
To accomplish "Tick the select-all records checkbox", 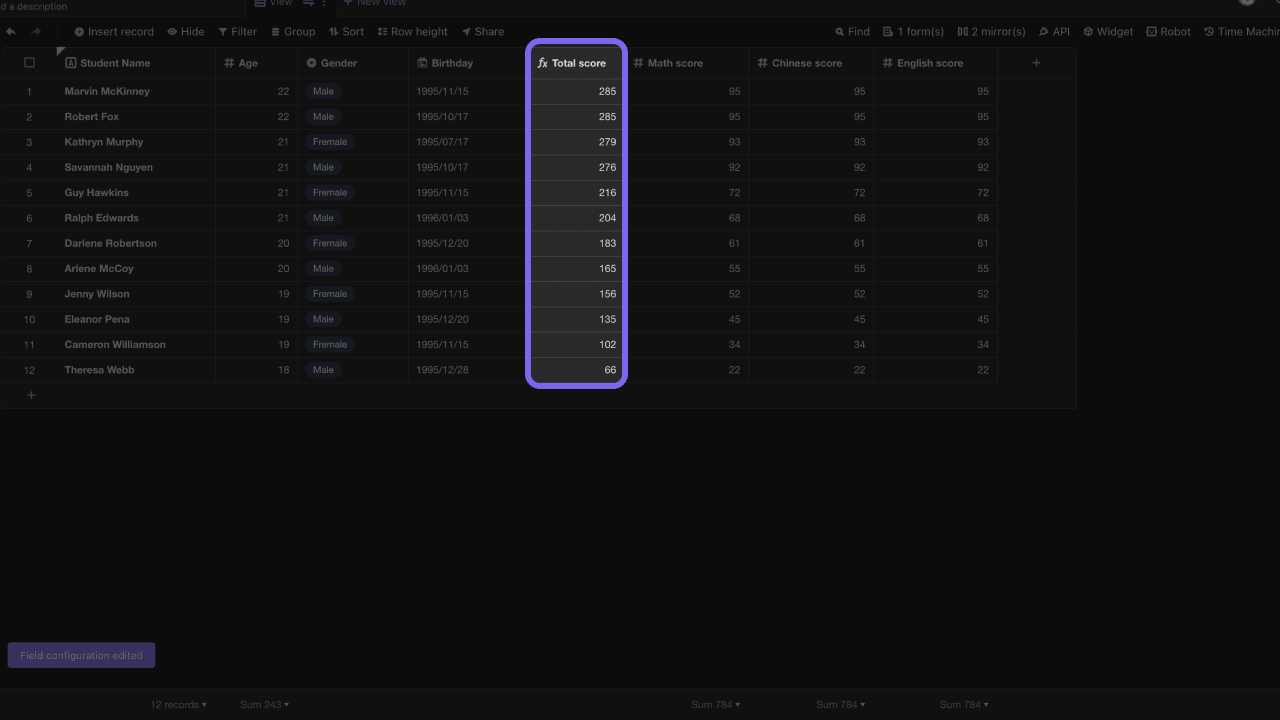I will [29, 63].
